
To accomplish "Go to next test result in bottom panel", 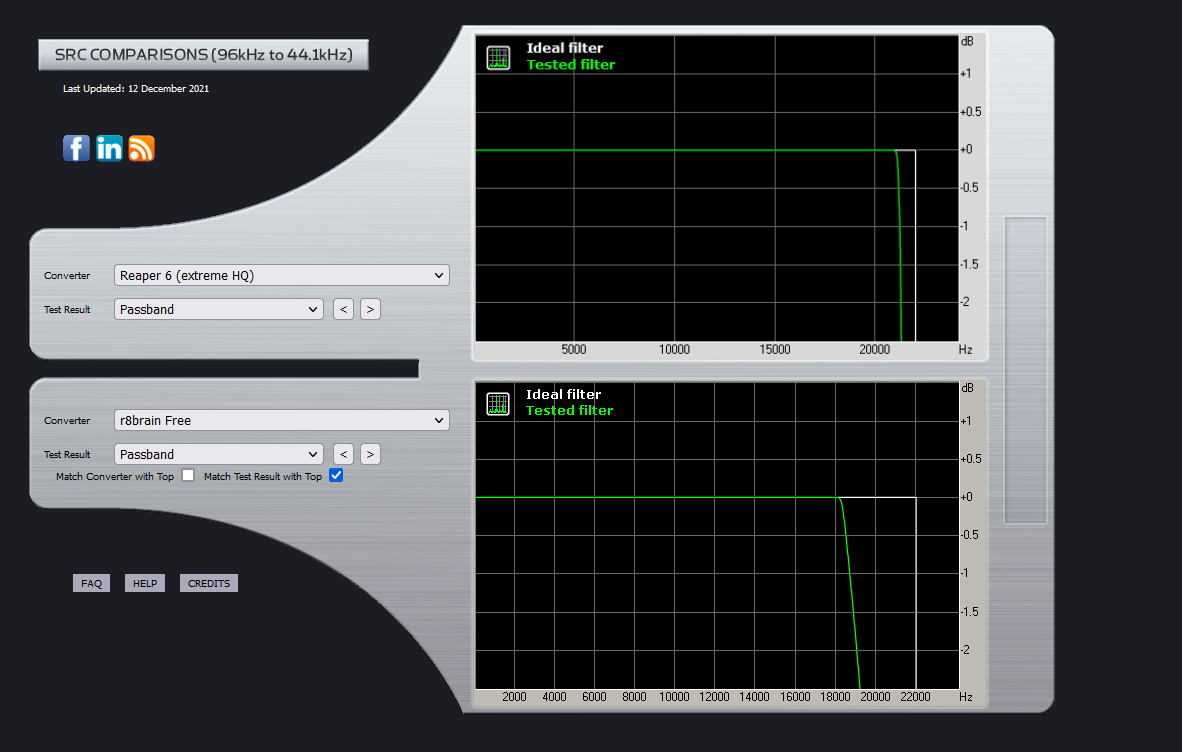I will [x=370, y=454].
